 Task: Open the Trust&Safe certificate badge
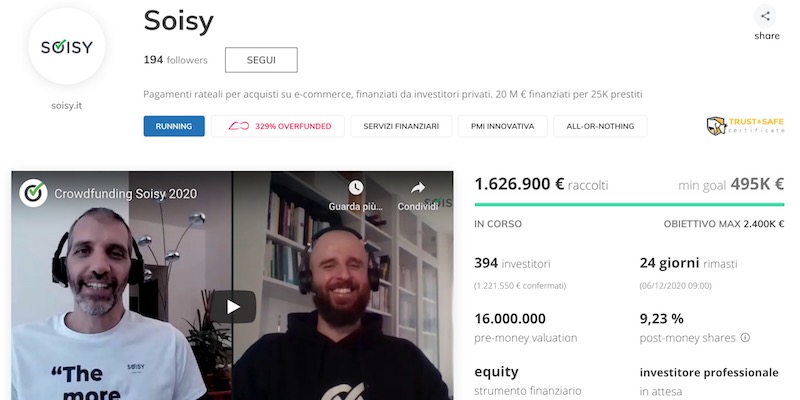745,126
